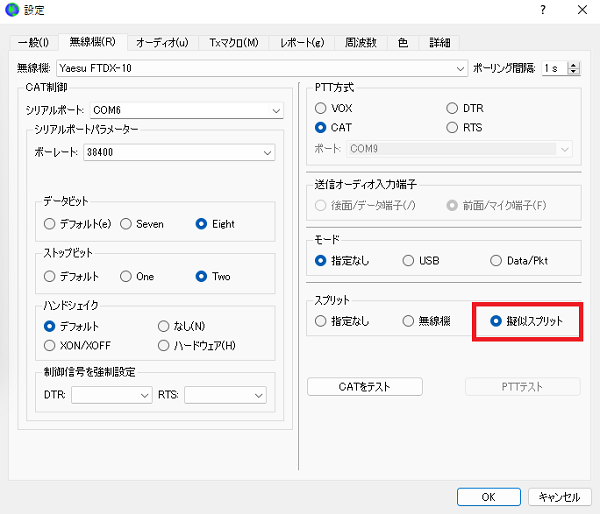The height and width of the screenshot is (514, 600).
Task: Choose RTS as PTT method
Action: tap(453, 128)
